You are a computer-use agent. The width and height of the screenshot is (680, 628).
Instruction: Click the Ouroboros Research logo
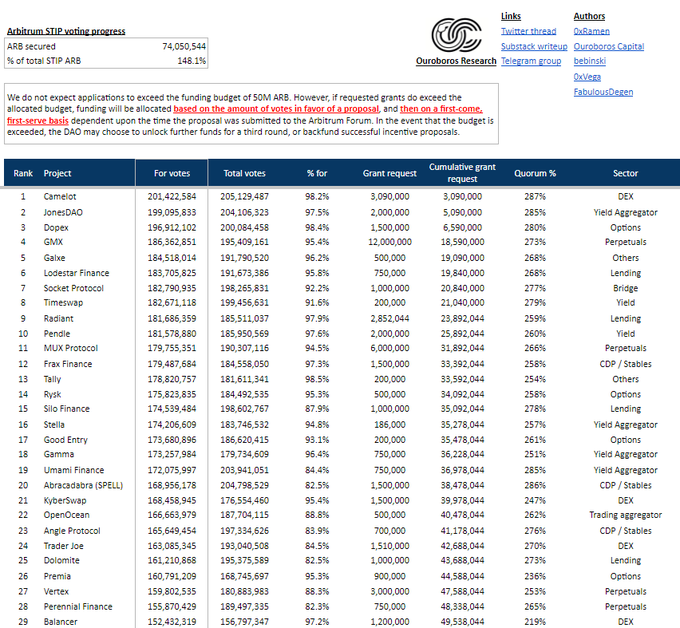(x=456, y=35)
